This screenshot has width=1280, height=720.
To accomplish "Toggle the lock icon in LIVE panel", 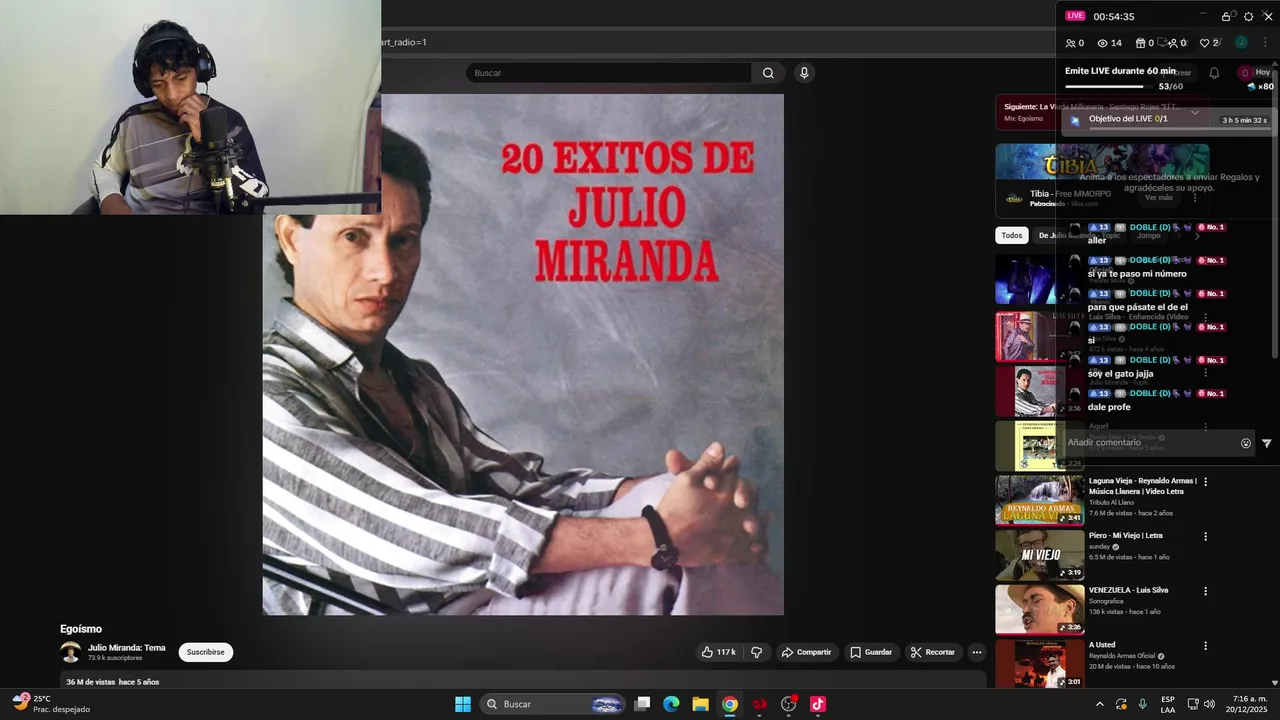I will coord(1226,16).
